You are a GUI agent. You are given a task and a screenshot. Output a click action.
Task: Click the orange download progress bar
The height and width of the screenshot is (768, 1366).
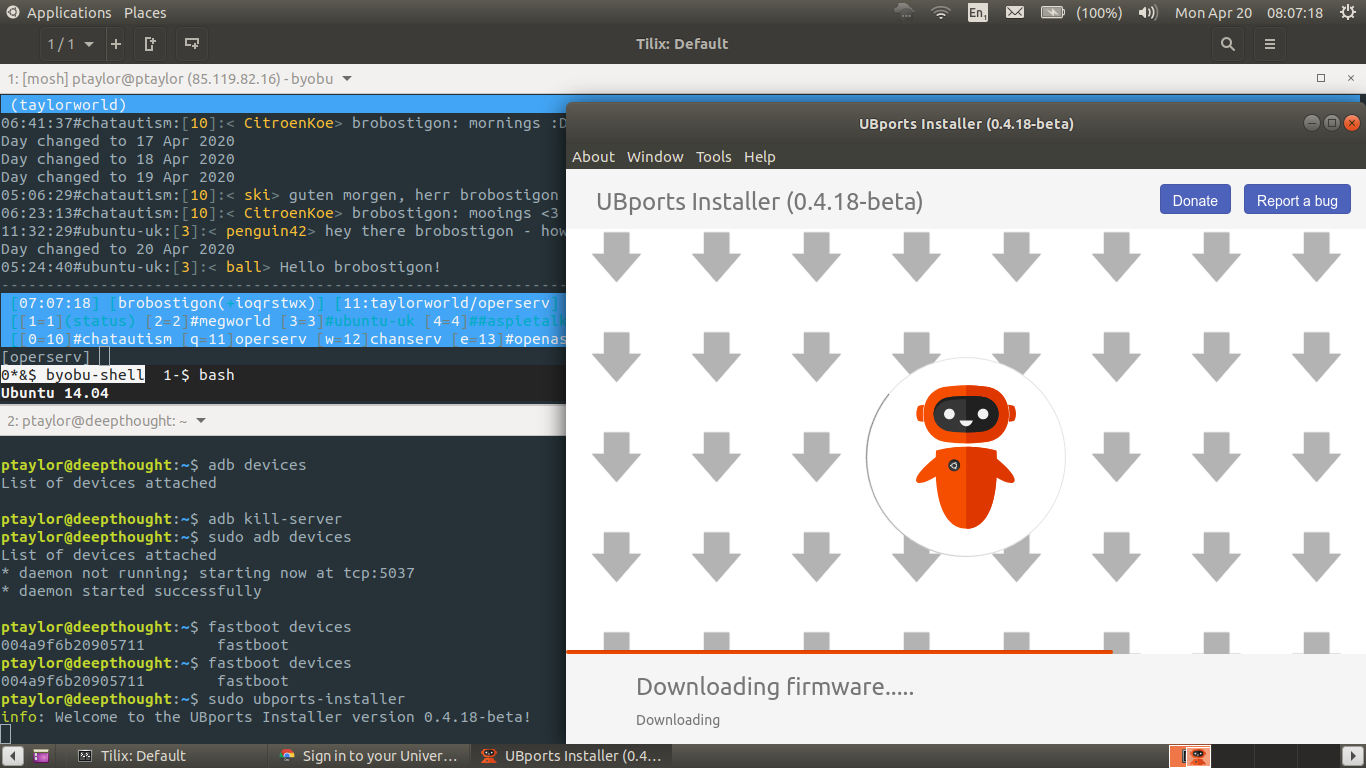838,652
